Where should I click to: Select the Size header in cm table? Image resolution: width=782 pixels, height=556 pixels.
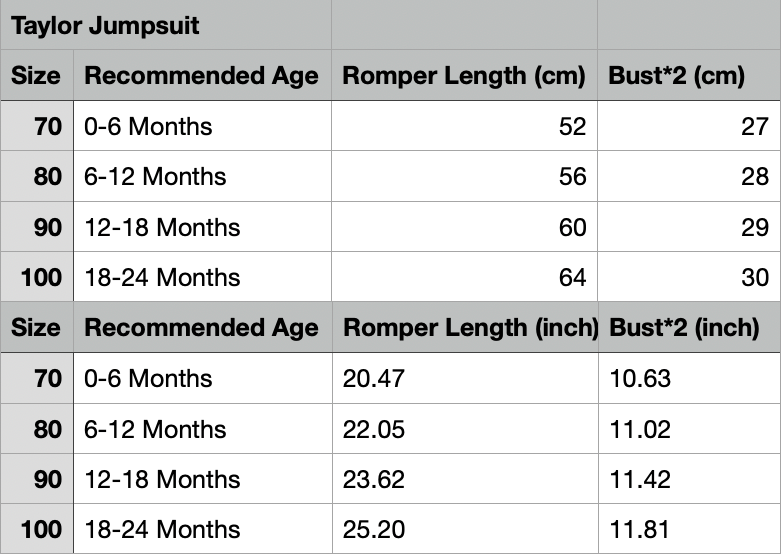36,76
